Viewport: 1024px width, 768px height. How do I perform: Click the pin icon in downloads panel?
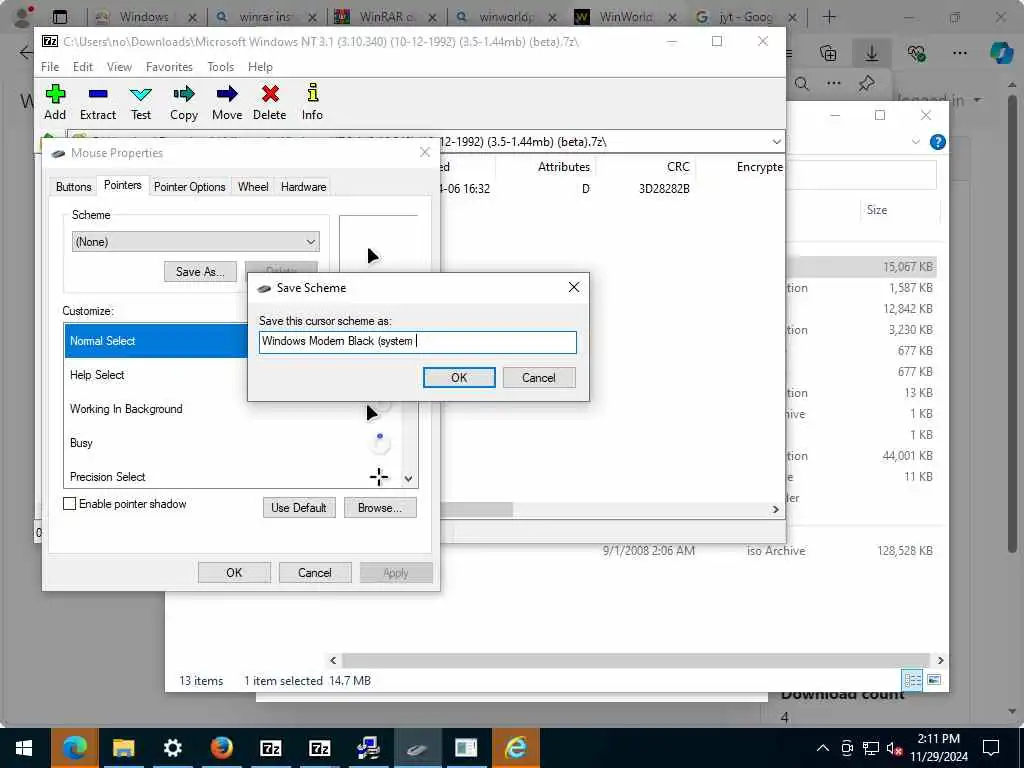coord(867,84)
